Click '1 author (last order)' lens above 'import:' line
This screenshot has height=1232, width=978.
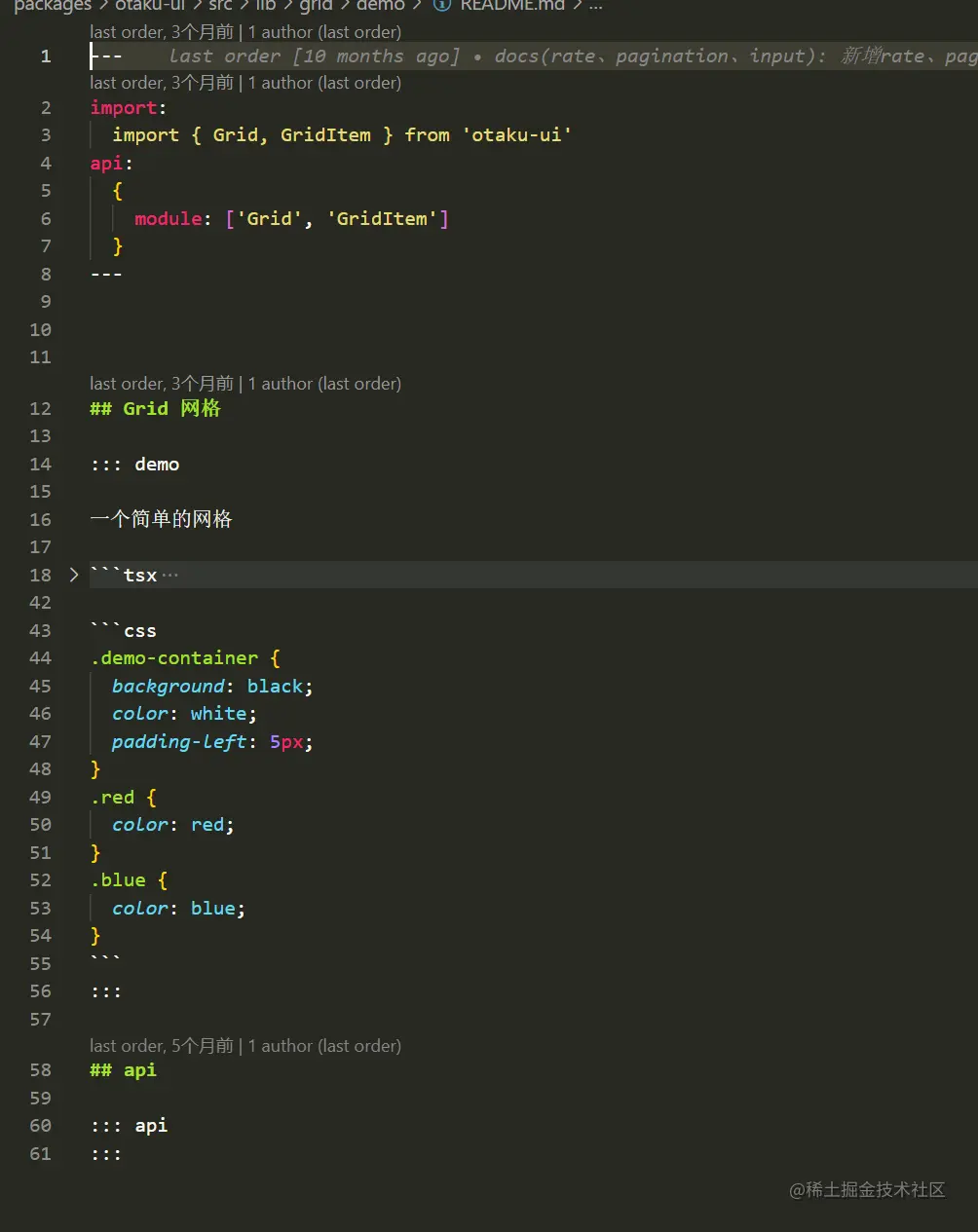click(324, 83)
